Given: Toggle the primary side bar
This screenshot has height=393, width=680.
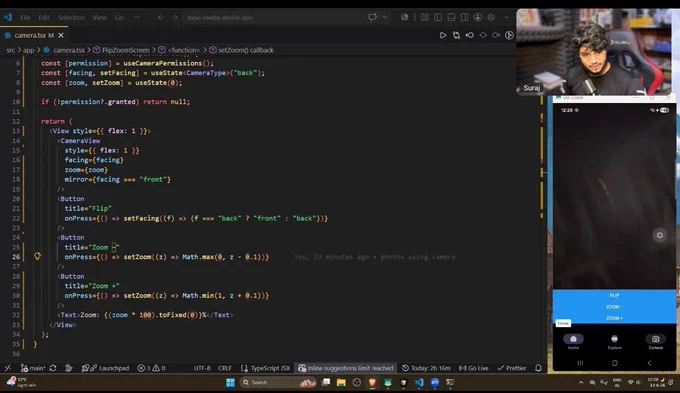Looking at the screenshot, I should [438, 17].
